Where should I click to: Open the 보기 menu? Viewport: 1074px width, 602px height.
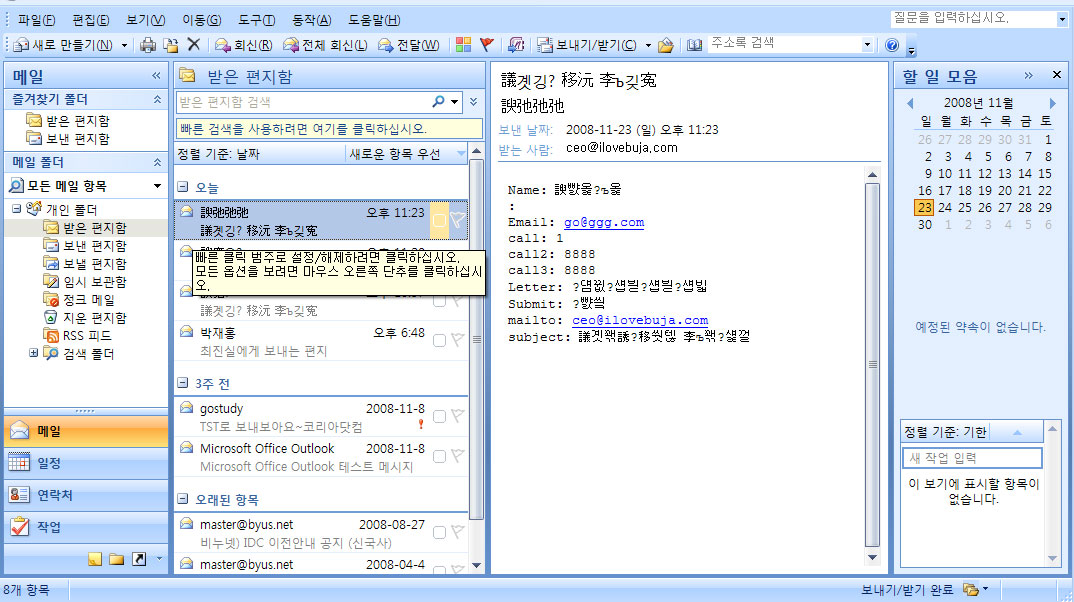[145, 20]
